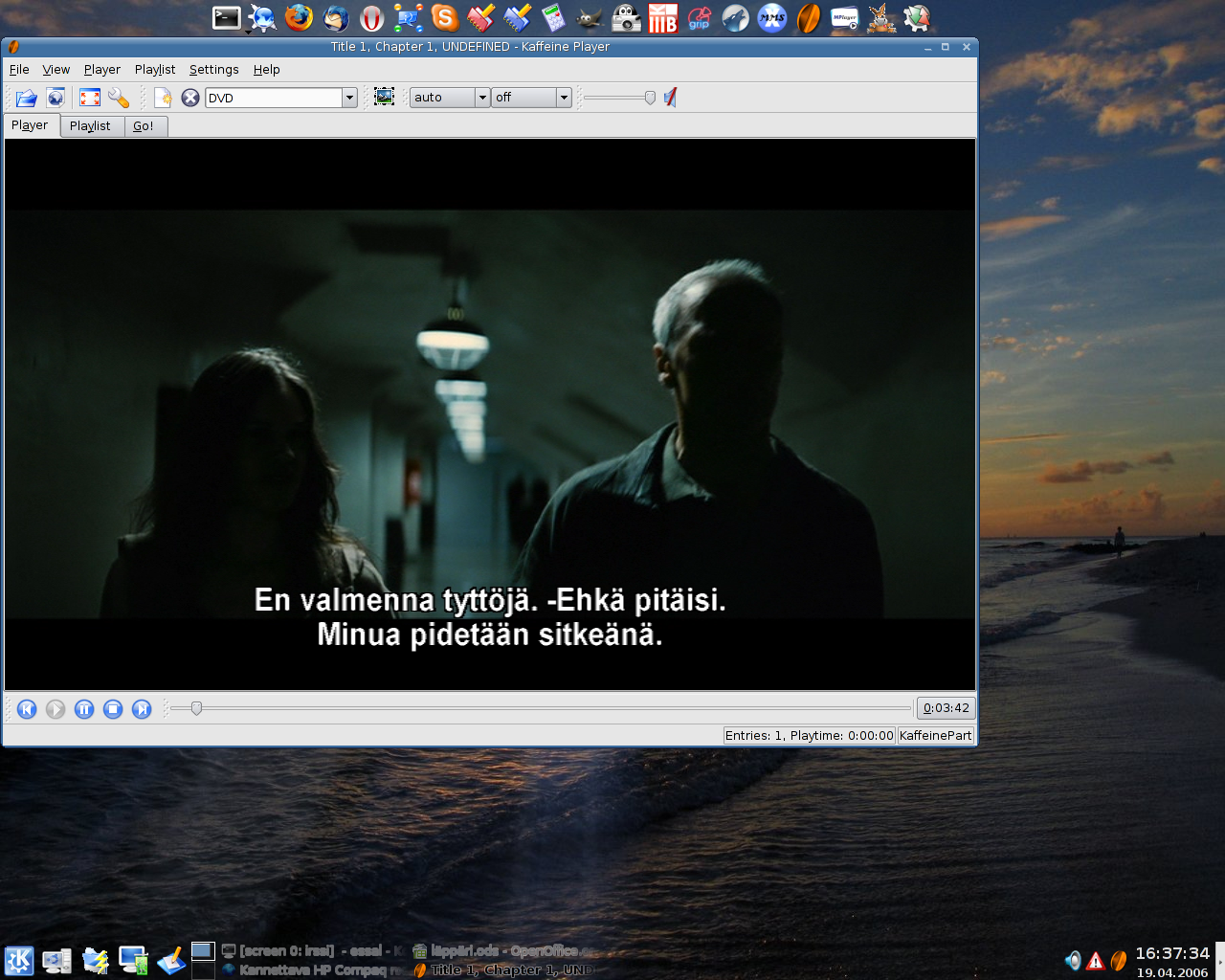Click 'Entries: 1, Playtime: 0:00:00' status text
This screenshot has width=1225, height=980.
(x=809, y=735)
